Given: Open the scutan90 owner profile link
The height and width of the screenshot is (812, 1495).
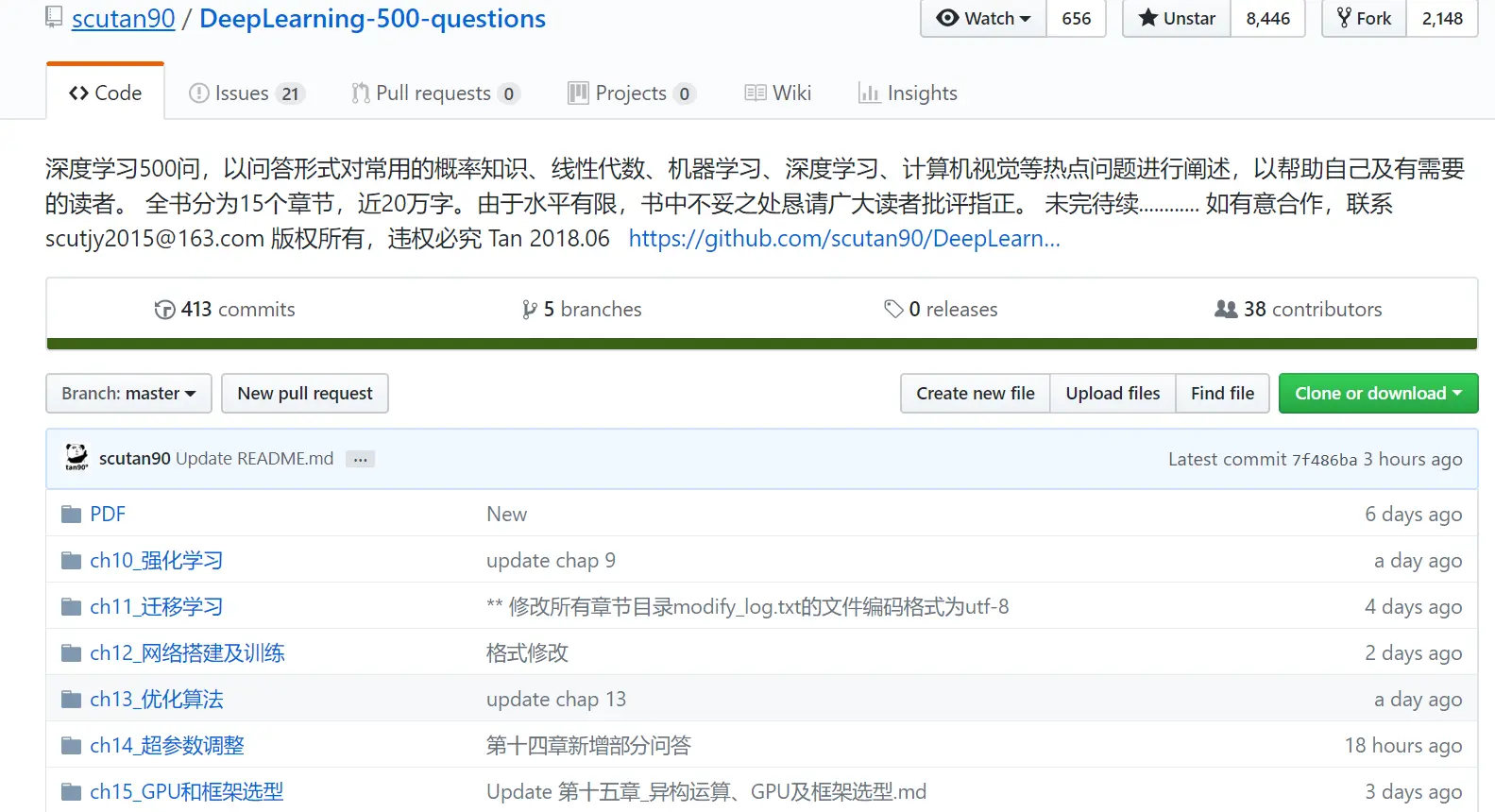Looking at the screenshot, I should [124, 18].
